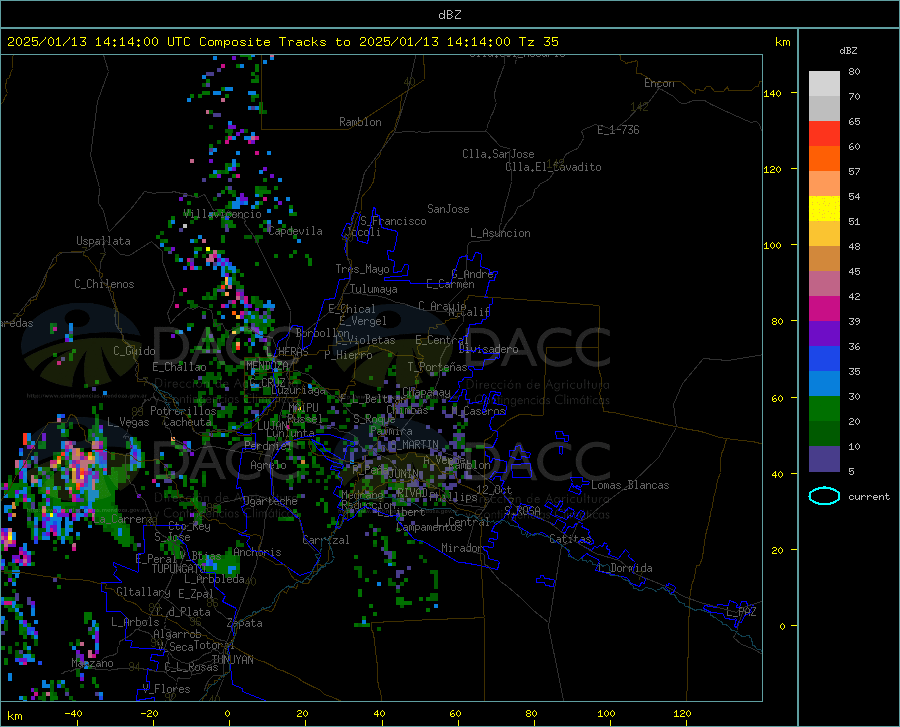The image size is (900, 727).
Task: Click the 'L_Dormida' map label
Action: pos(625,568)
